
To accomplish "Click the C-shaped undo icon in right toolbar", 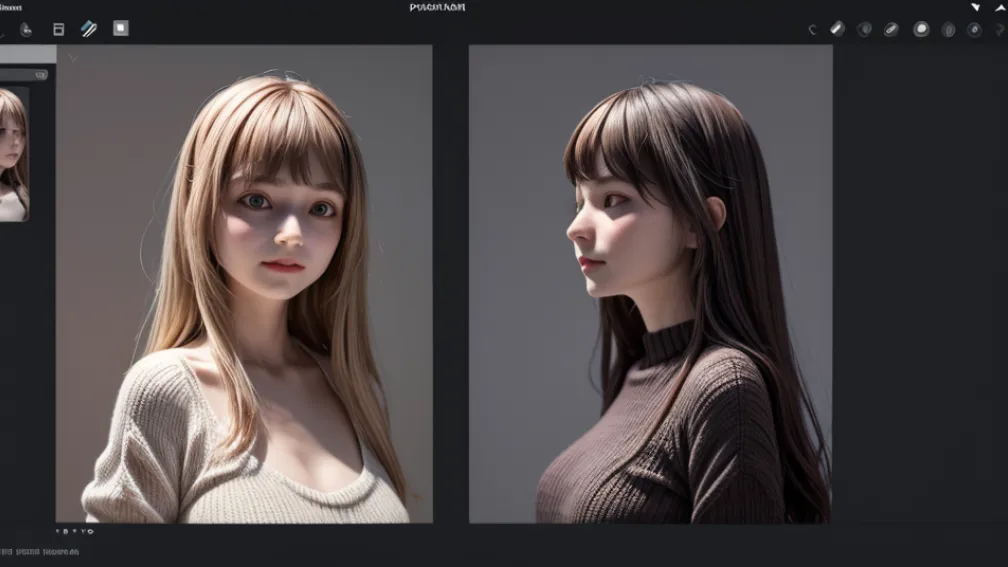I will pos(813,30).
